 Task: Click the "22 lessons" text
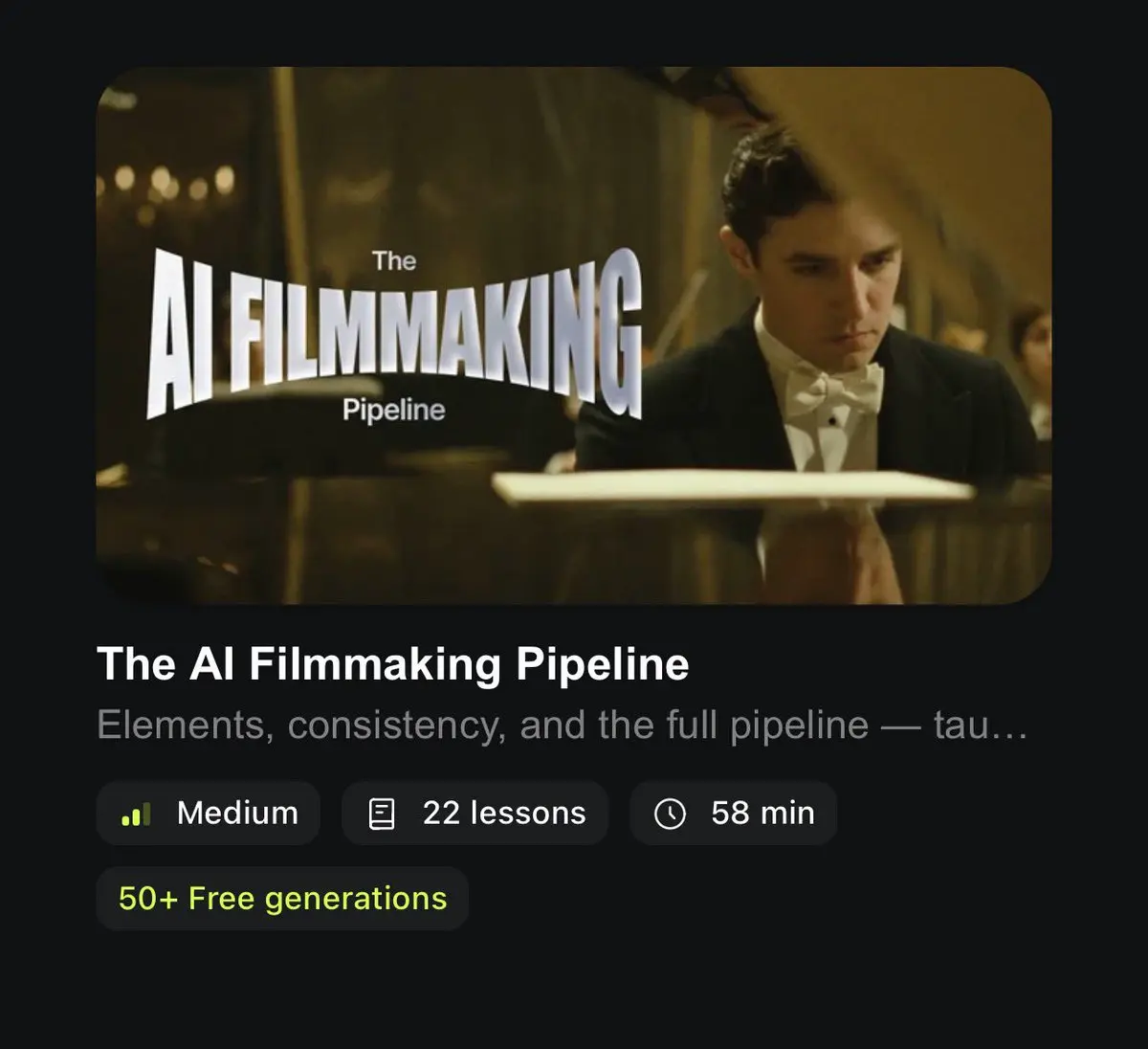pyautogui.click(x=504, y=814)
